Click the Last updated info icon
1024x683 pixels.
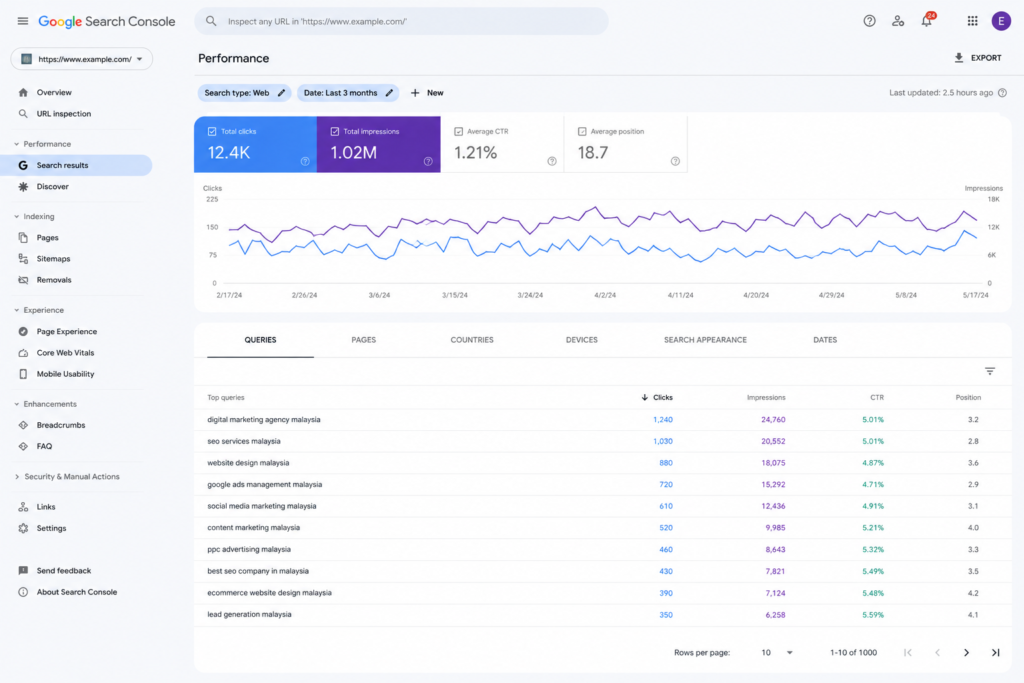pyautogui.click(x=1002, y=93)
